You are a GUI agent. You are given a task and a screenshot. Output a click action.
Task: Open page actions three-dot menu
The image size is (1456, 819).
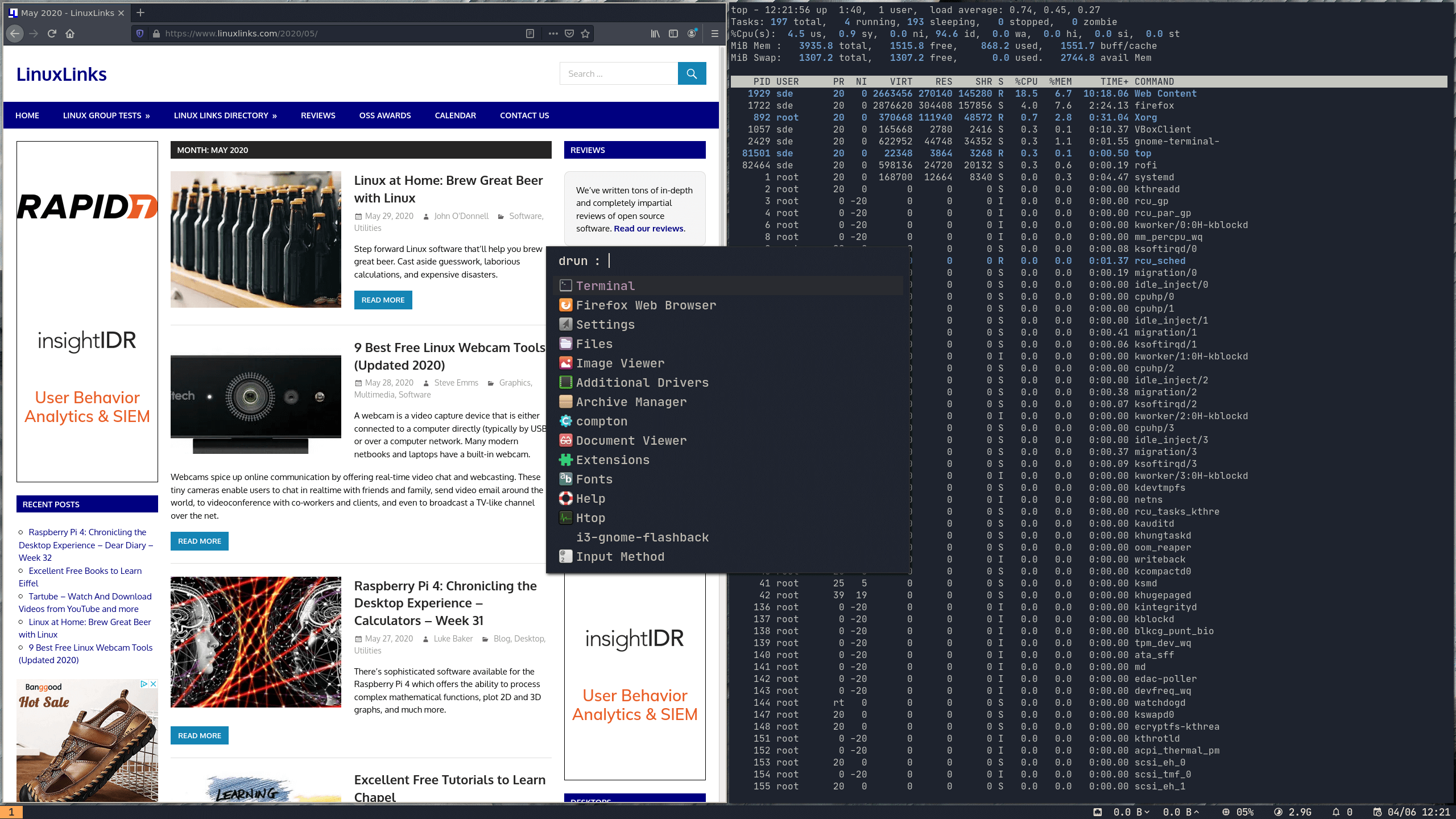coord(553,34)
